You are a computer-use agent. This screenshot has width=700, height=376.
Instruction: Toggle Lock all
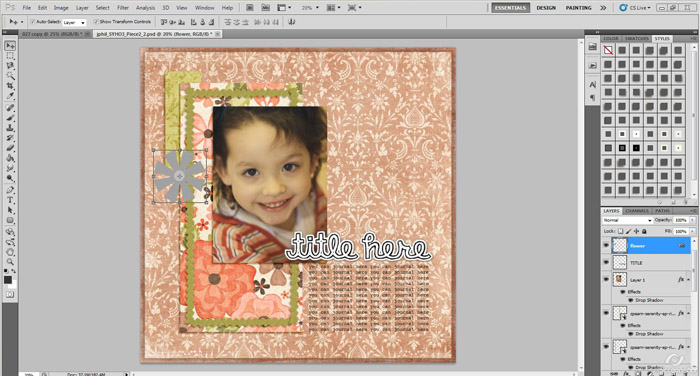click(644, 231)
